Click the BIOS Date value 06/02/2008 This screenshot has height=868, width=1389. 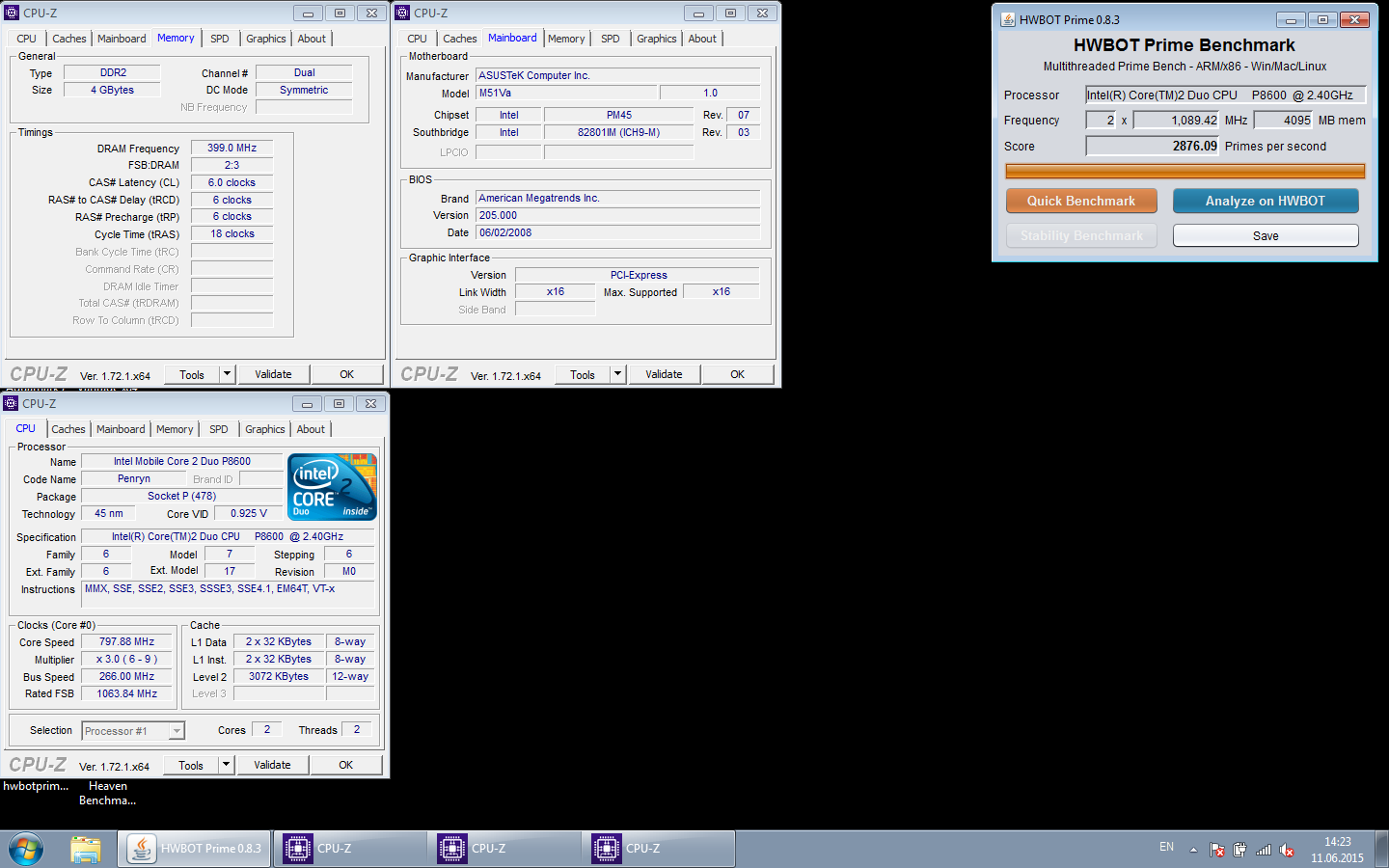pos(618,232)
